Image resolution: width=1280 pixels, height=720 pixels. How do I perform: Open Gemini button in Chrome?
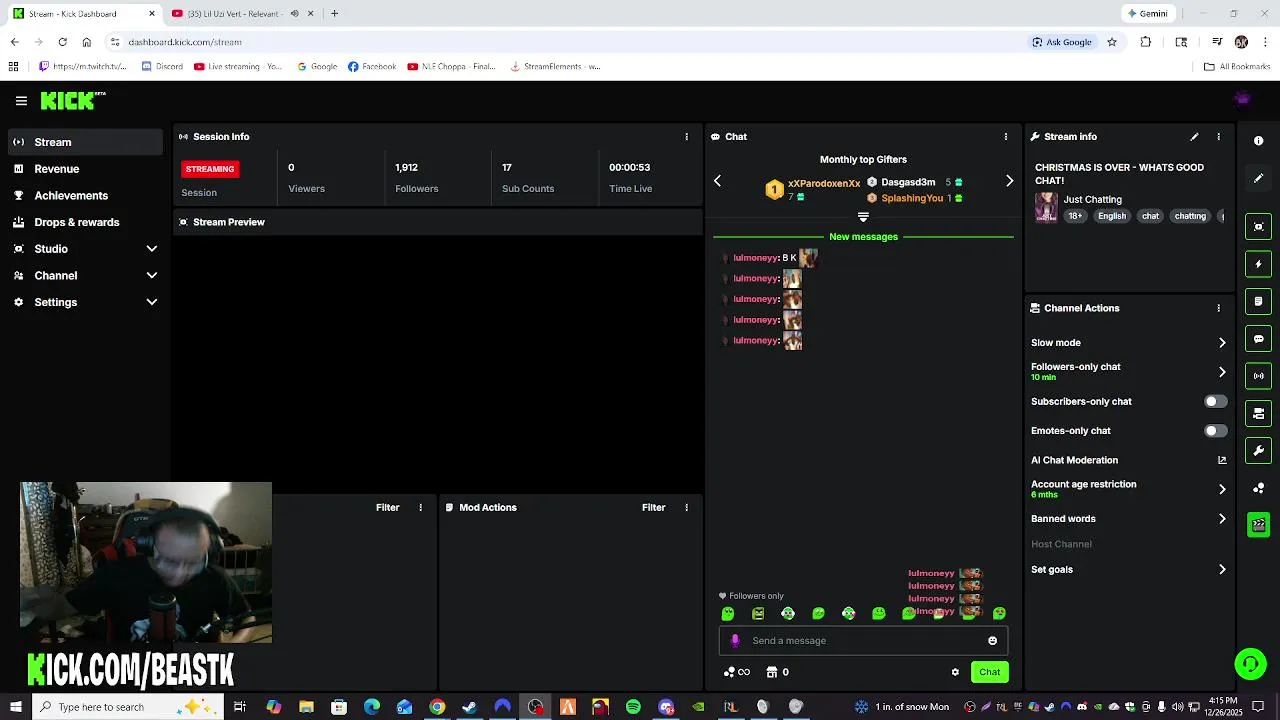pyautogui.click(x=1147, y=14)
